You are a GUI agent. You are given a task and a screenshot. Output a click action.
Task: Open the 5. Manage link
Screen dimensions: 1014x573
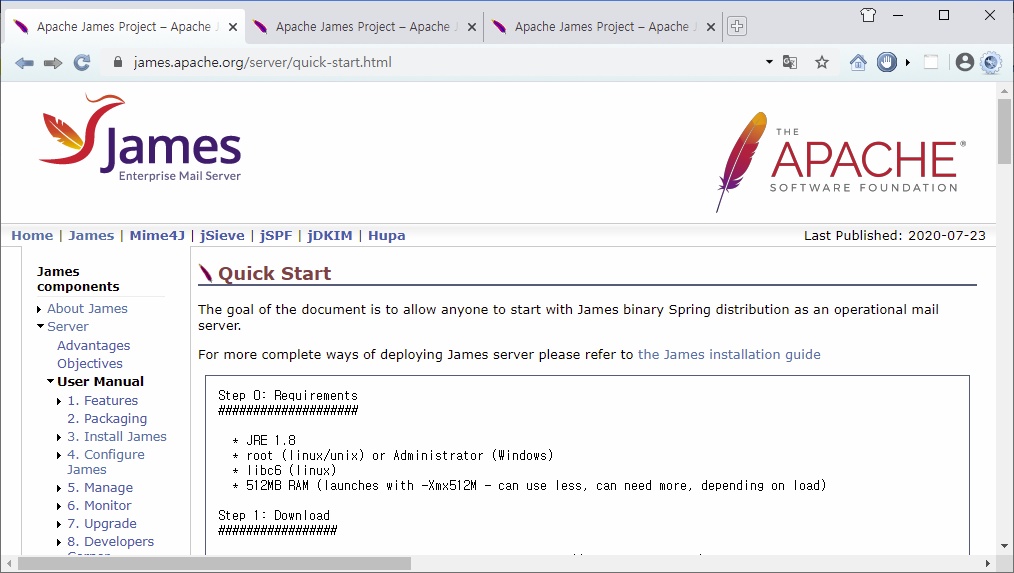coord(100,488)
